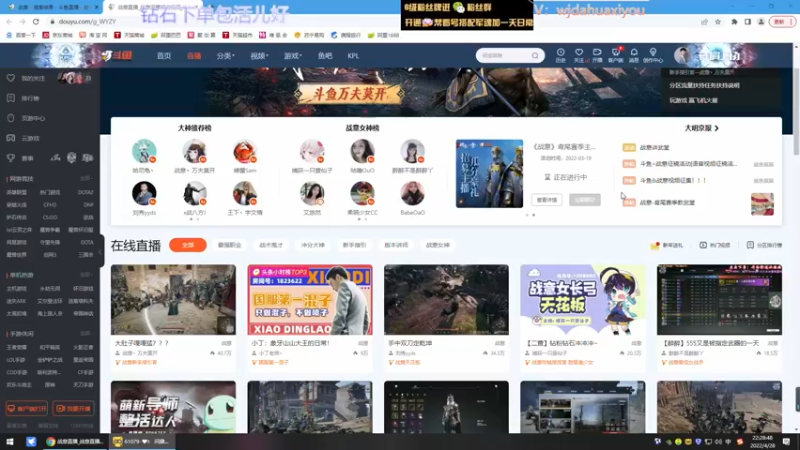Open the 国服第一混子 stream thumbnail

310,299
